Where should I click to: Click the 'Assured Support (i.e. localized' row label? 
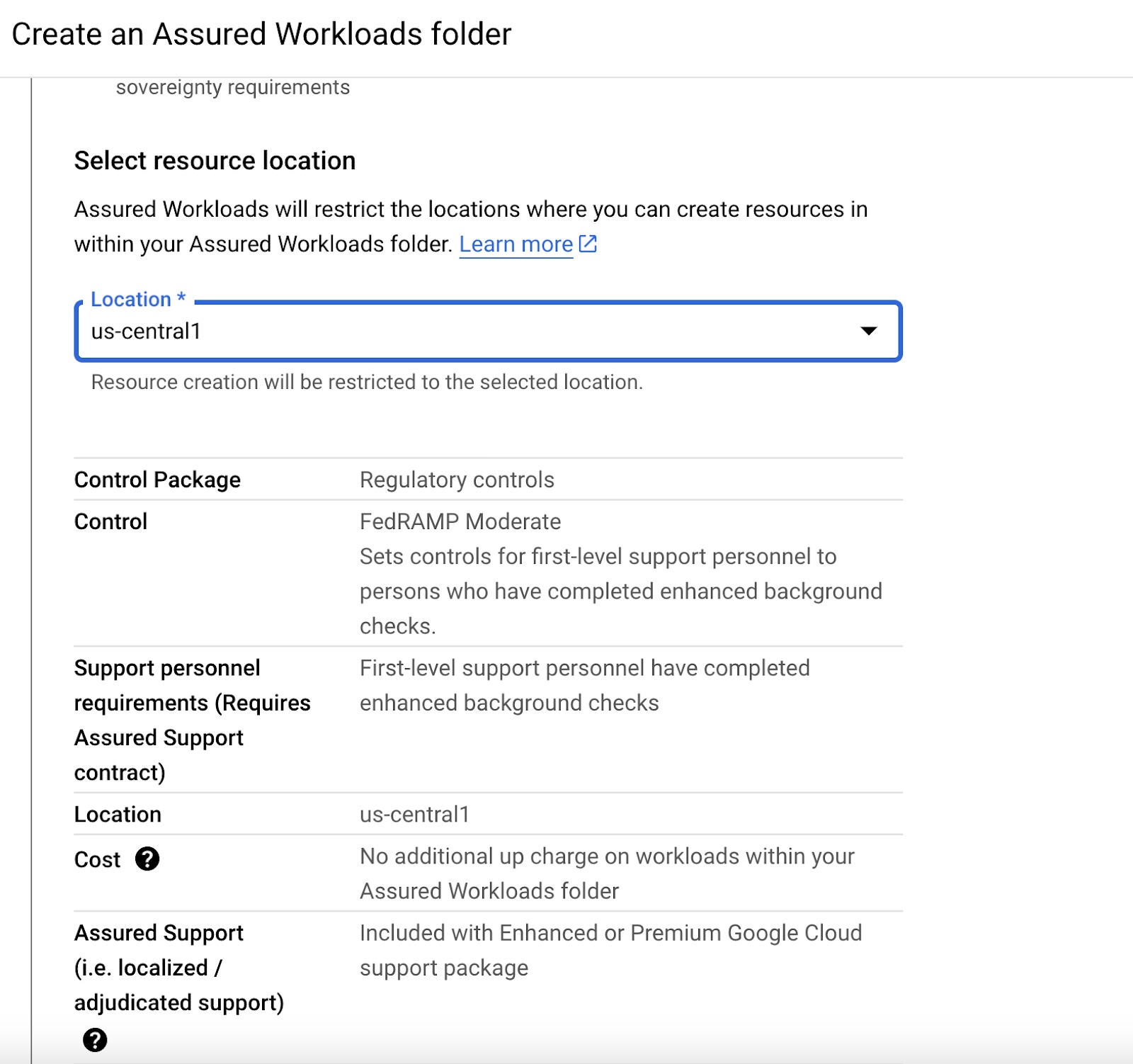coord(178,968)
